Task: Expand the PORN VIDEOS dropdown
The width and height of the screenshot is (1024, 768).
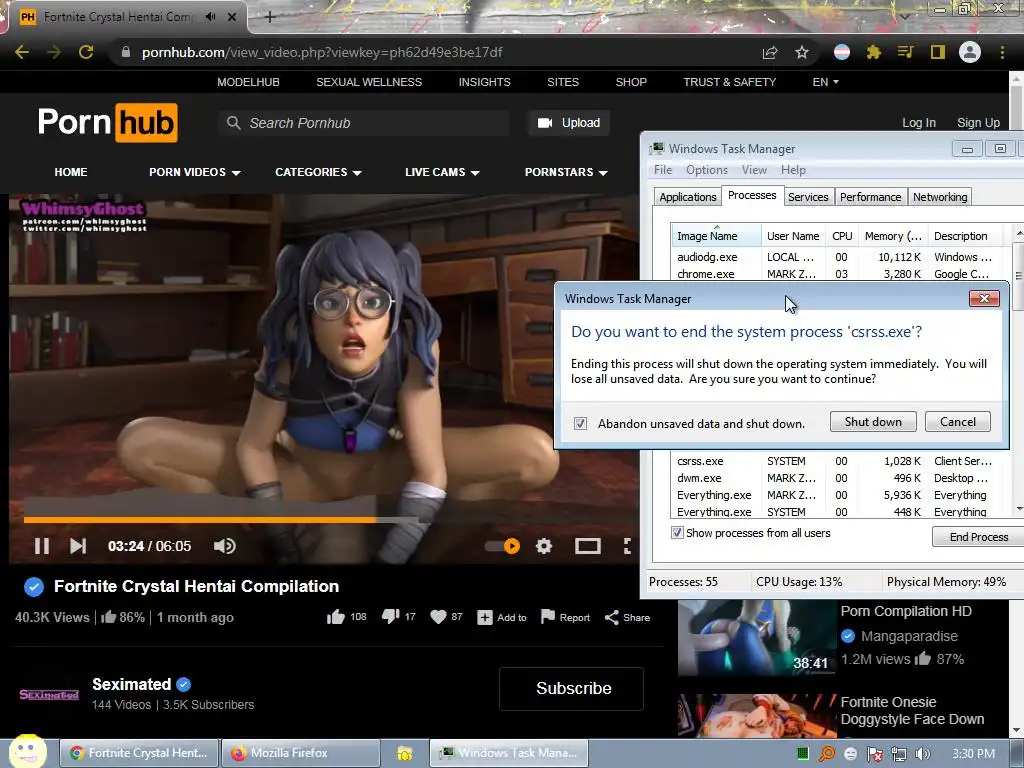Action: coord(195,172)
